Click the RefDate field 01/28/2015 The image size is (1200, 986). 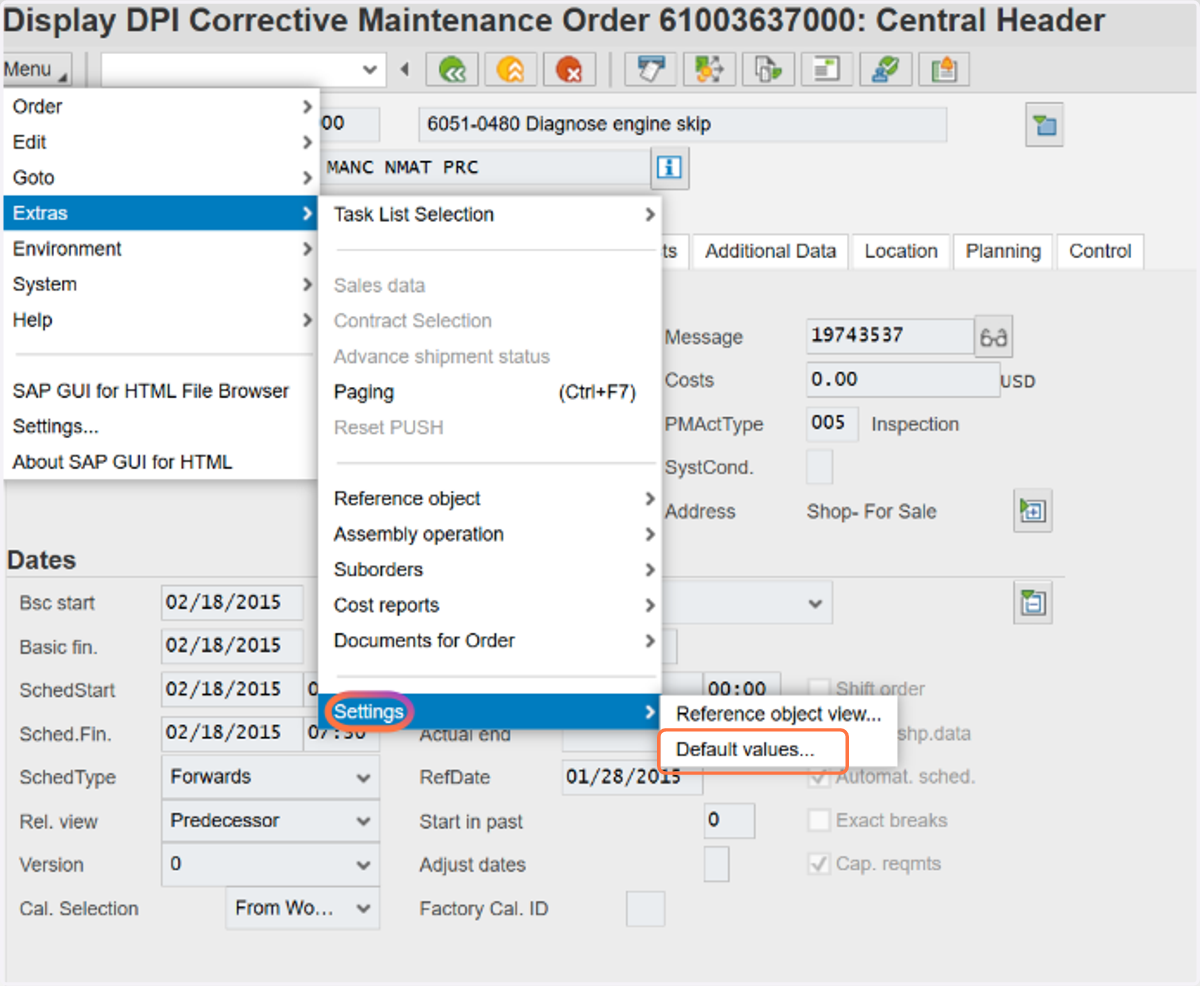(632, 776)
